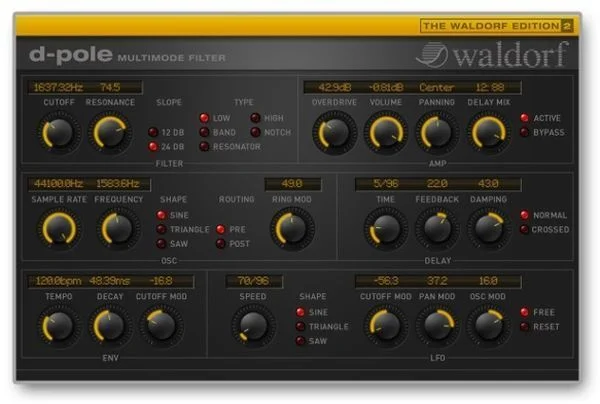Enable the Bypass LED switch

click(525, 132)
